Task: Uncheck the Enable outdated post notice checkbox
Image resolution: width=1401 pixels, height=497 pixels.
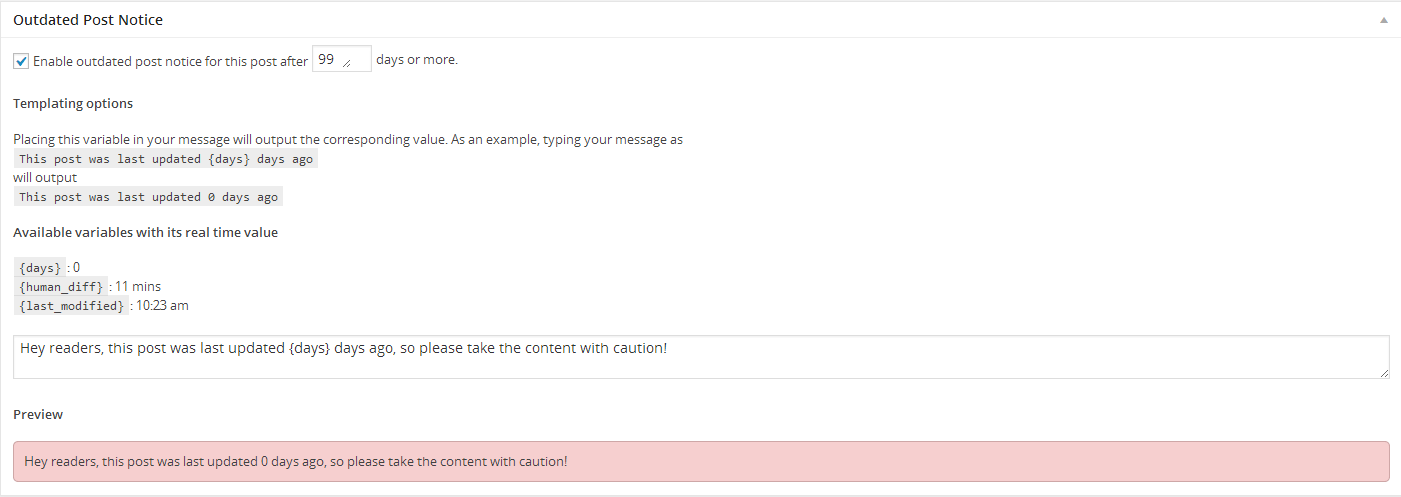Action: point(21,61)
